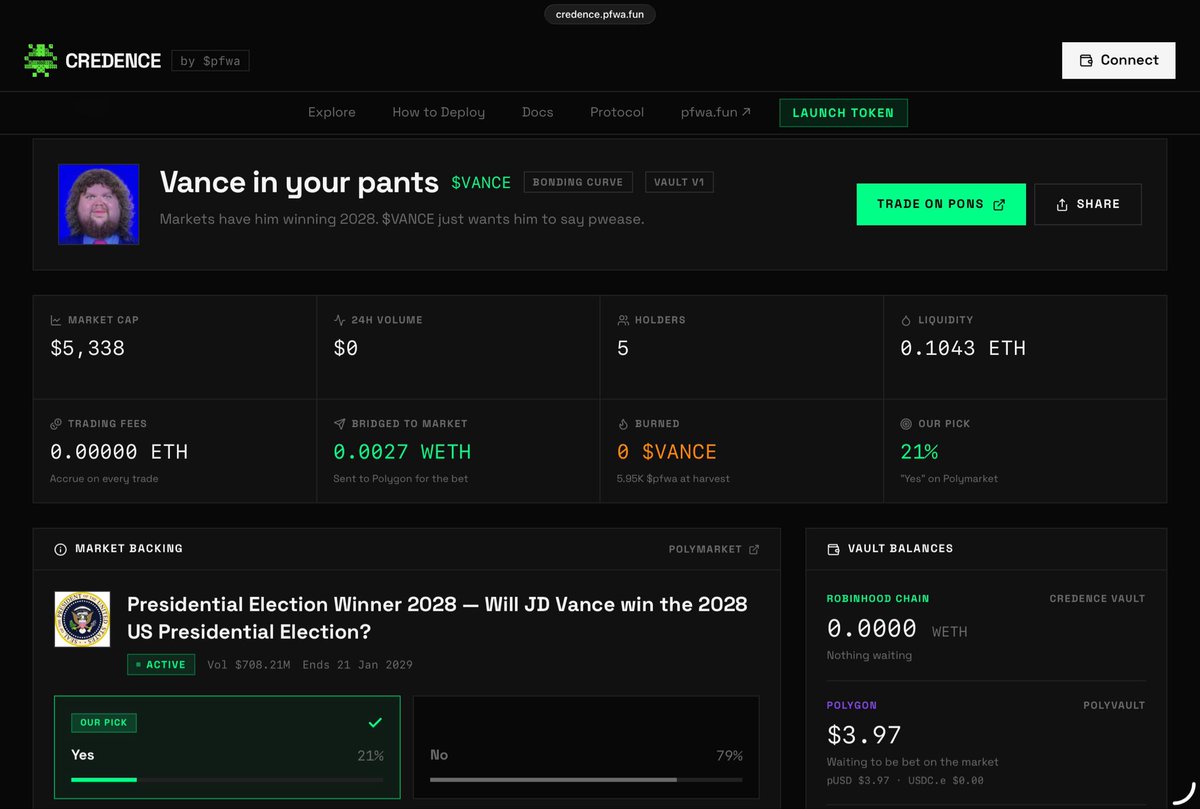The image size is (1200, 809).
Task: Click the holders count 5
Action: tap(623, 349)
